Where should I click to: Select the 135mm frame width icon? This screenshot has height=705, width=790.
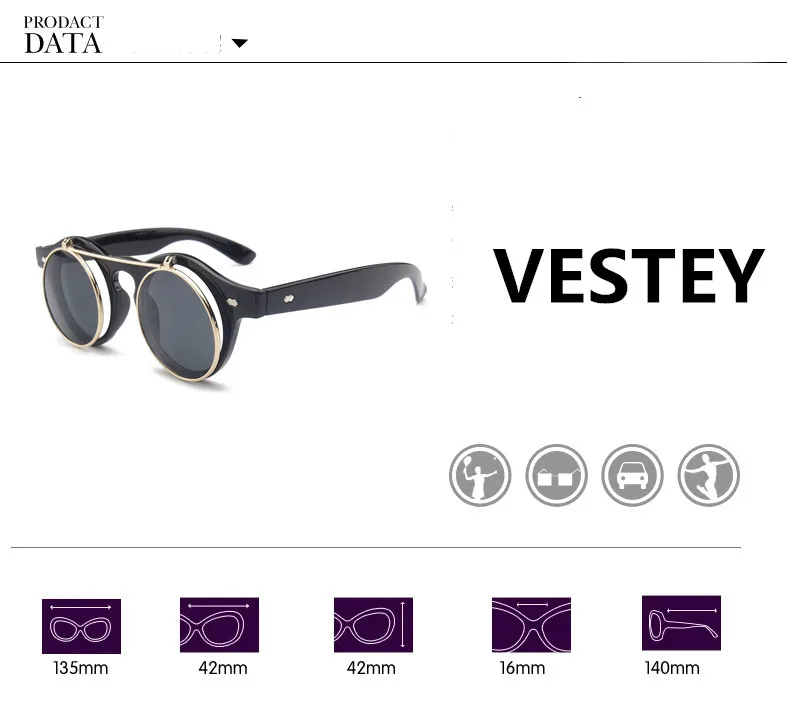(81, 626)
